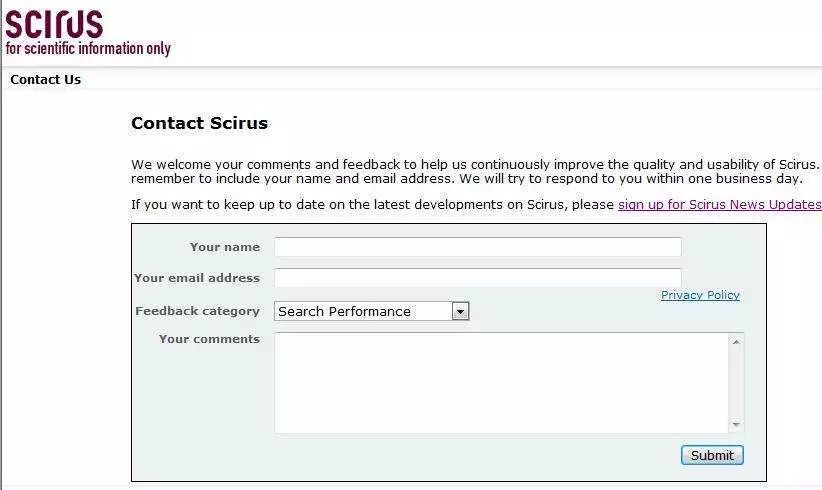Click the comments box scrollbar track
Image resolution: width=822 pixels, height=490 pixels.
(x=737, y=383)
